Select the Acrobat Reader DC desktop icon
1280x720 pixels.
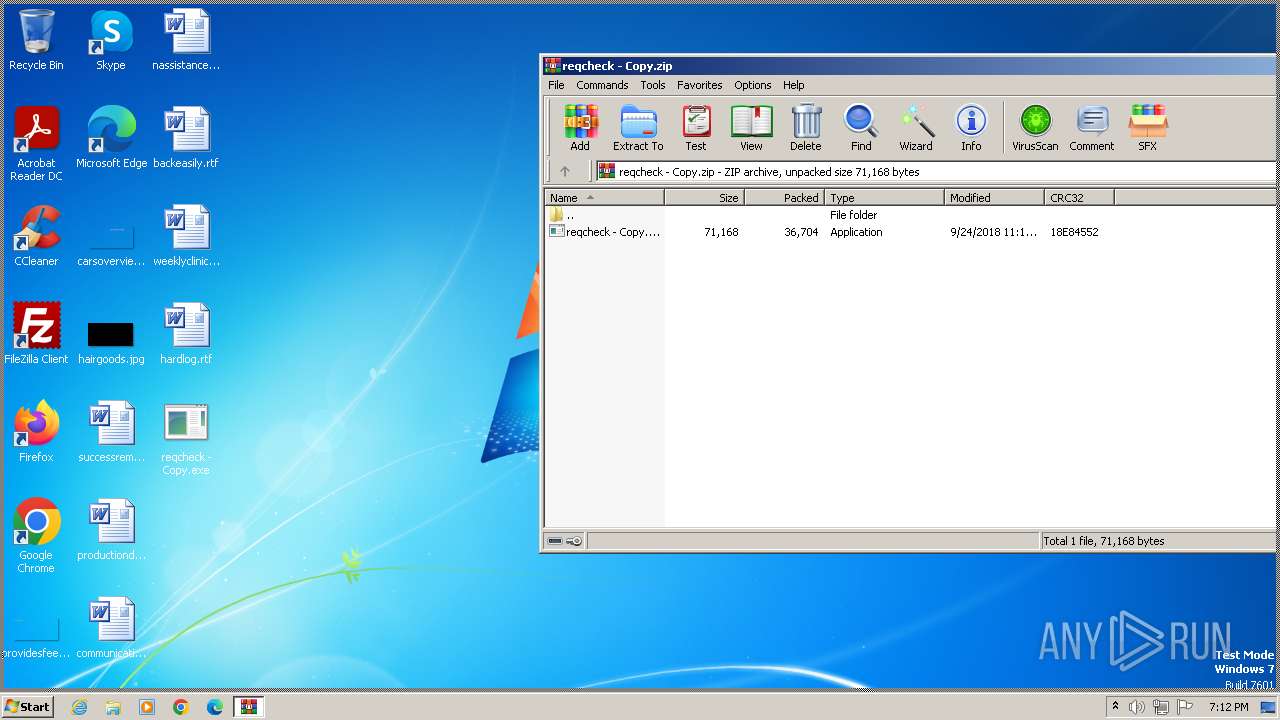[36, 145]
